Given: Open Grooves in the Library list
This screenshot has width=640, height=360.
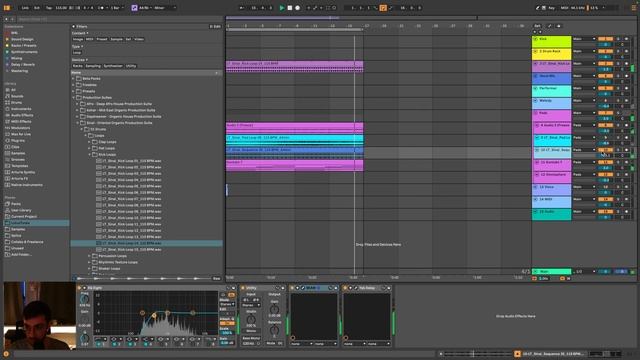Looking at the screenshot, I should click(18, 160).
